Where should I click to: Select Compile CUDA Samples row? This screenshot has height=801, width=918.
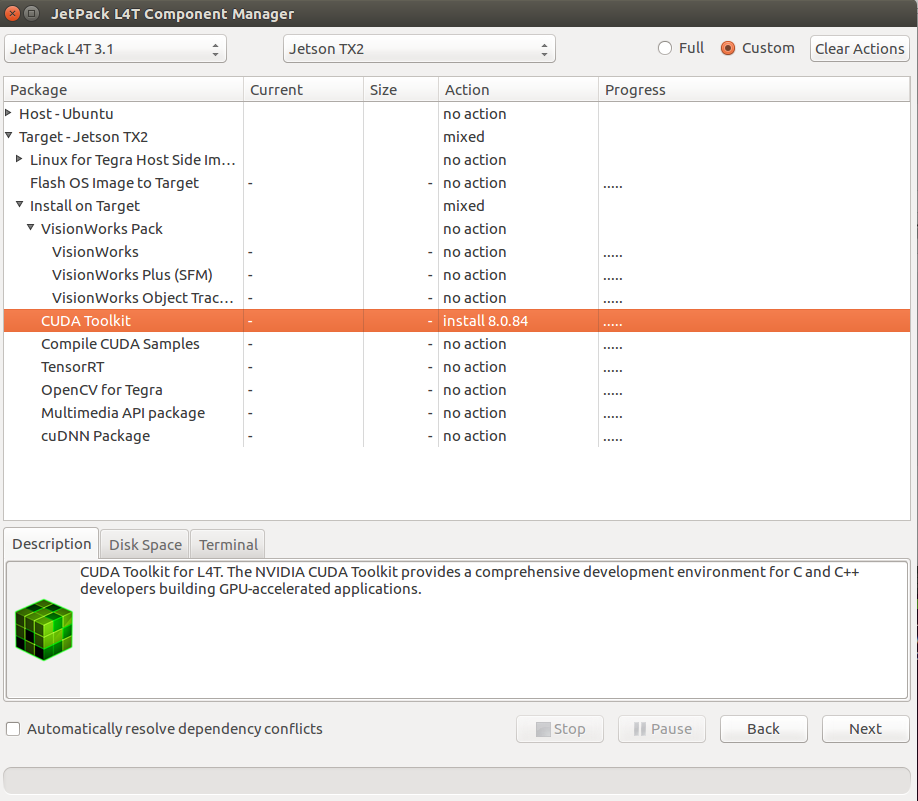coord(457,344)
